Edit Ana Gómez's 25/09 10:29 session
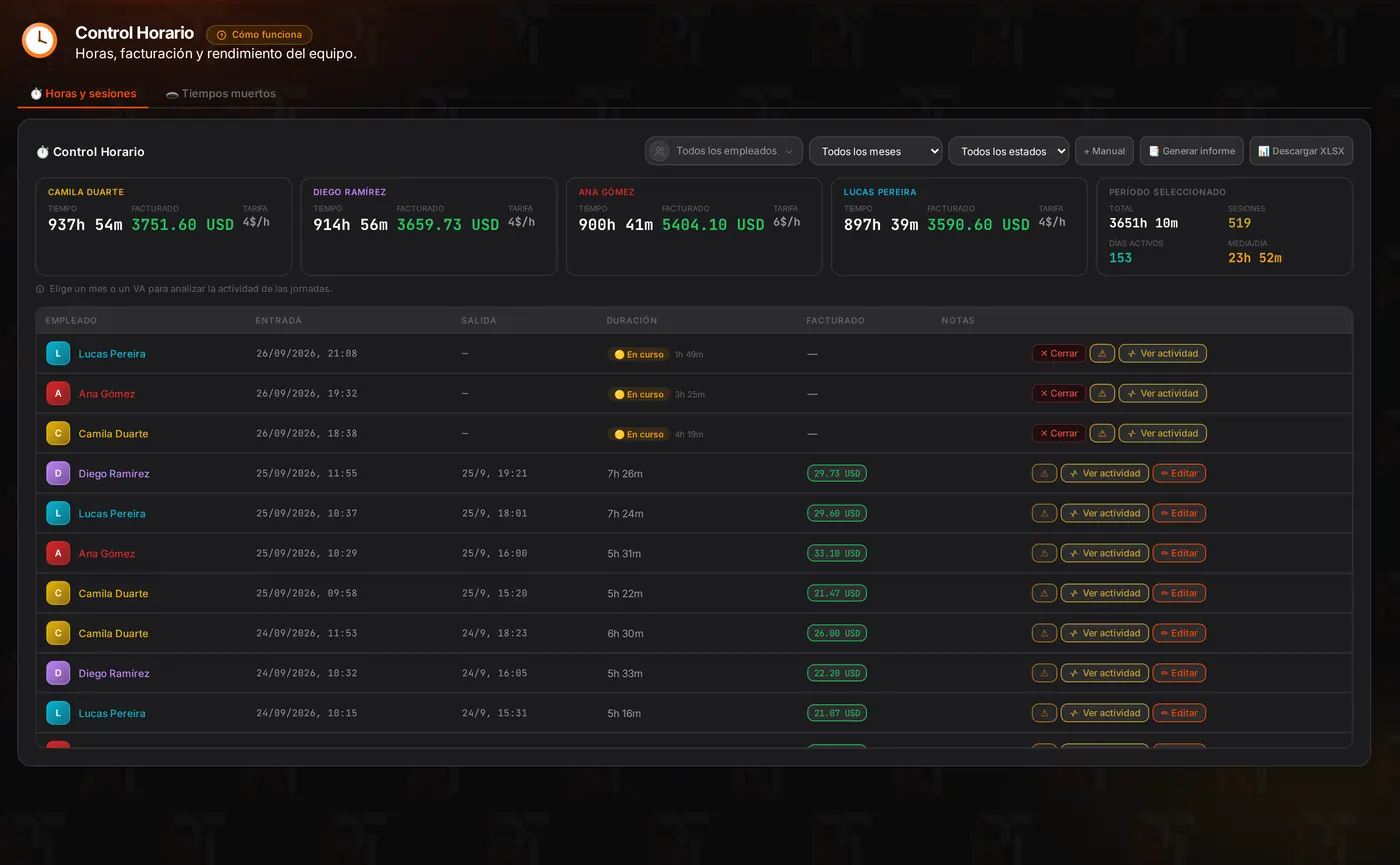 click(1179, 553)
